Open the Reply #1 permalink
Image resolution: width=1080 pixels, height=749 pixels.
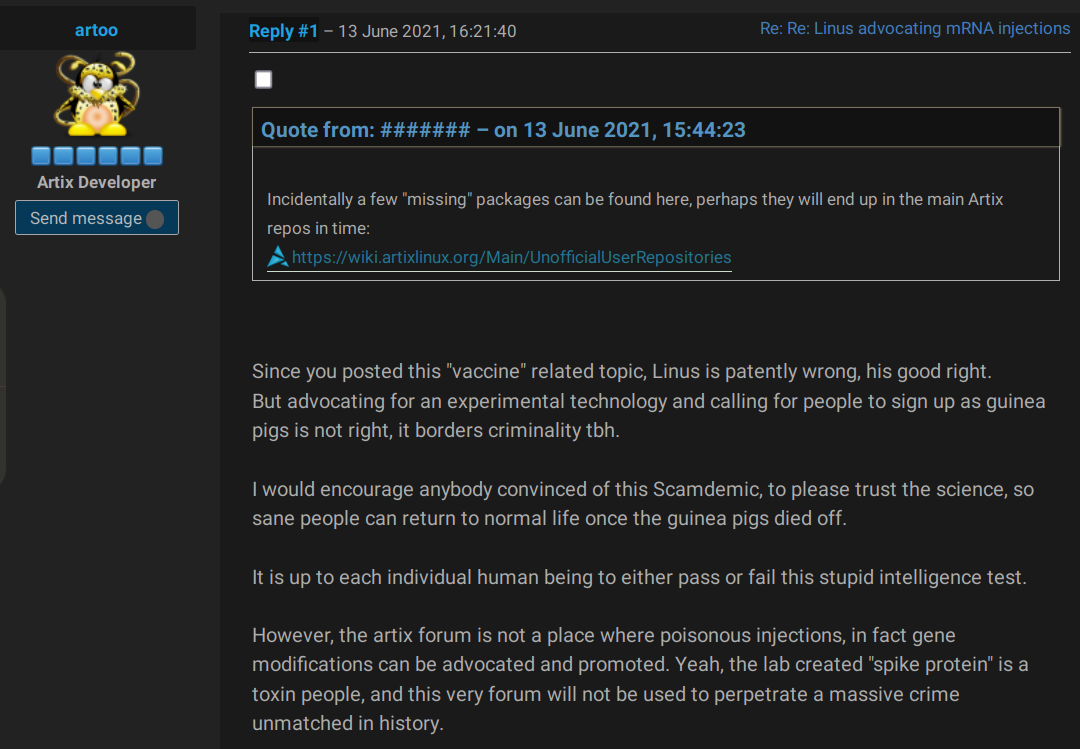click(x=283, y=31)
